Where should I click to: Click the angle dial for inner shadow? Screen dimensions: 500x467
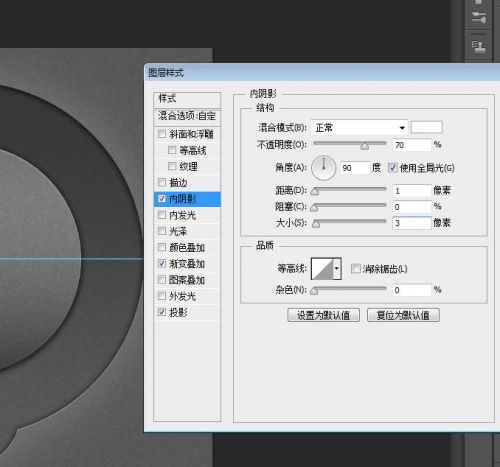tap(323, 168)
